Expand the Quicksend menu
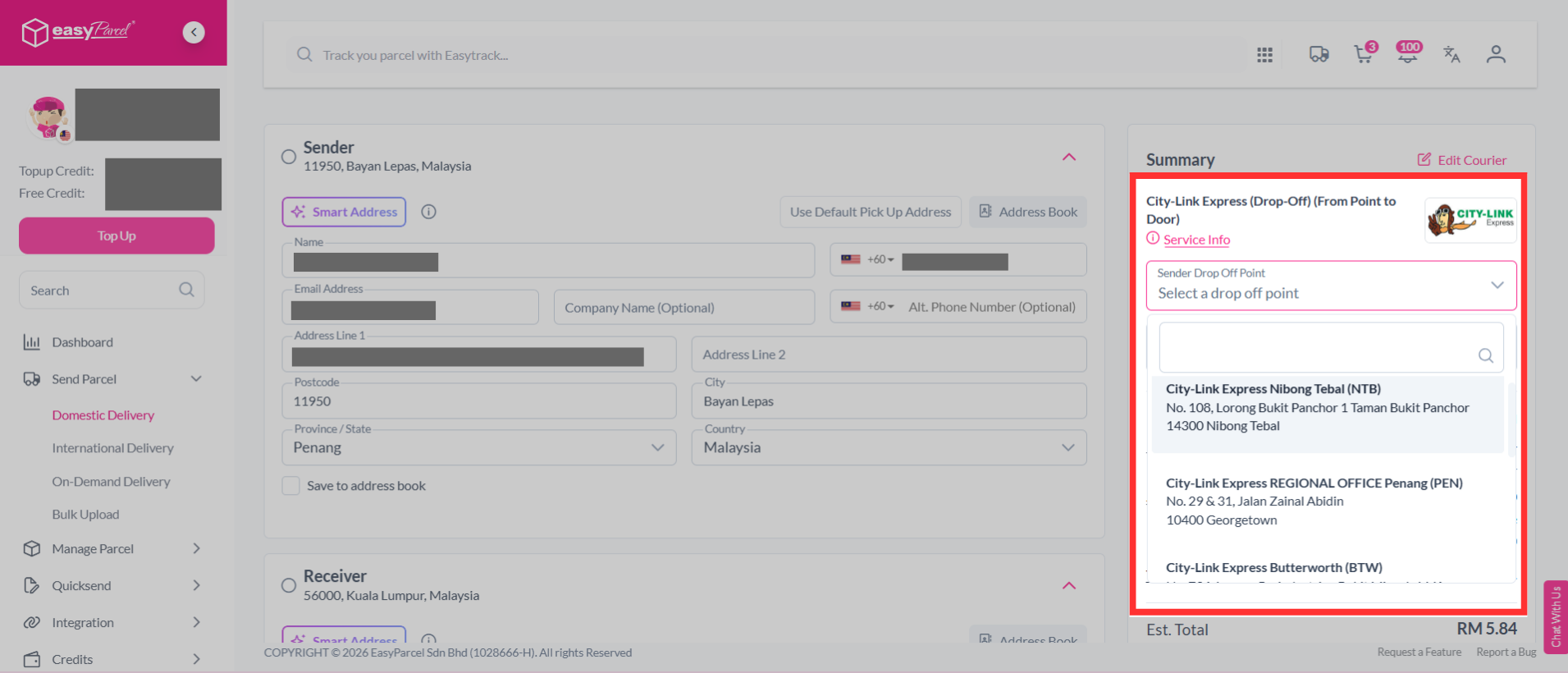 tap(196, 586)
